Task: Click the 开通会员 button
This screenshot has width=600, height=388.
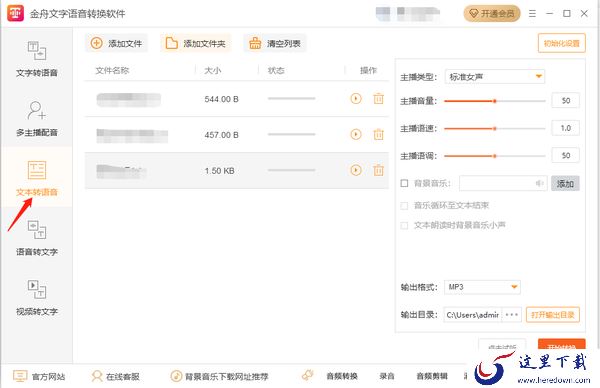Action: click(492, 14)
